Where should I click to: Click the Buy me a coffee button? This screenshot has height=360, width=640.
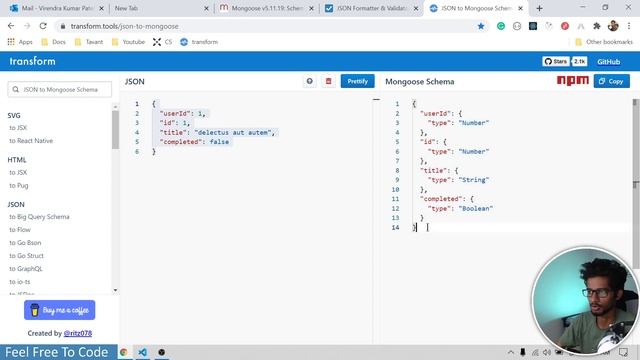point(60,310)
